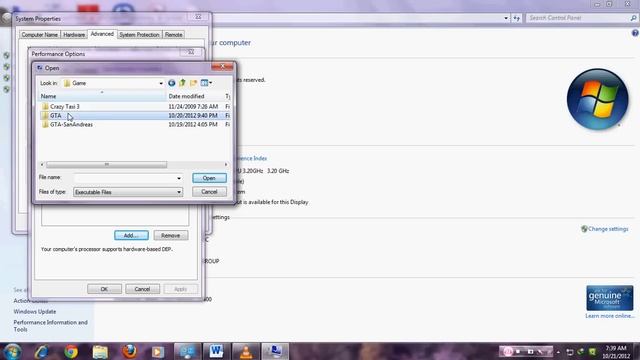The height and width of the screenshot is (360, 640).
Task: Sort by Name column header
Action: (x=102, y=96)
